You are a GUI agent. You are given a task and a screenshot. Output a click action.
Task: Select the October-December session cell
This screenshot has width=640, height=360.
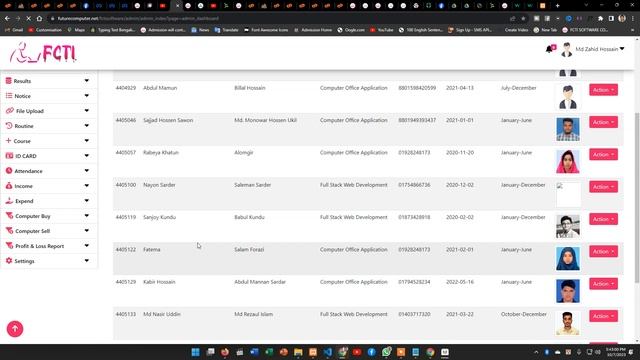coord(524,314)
